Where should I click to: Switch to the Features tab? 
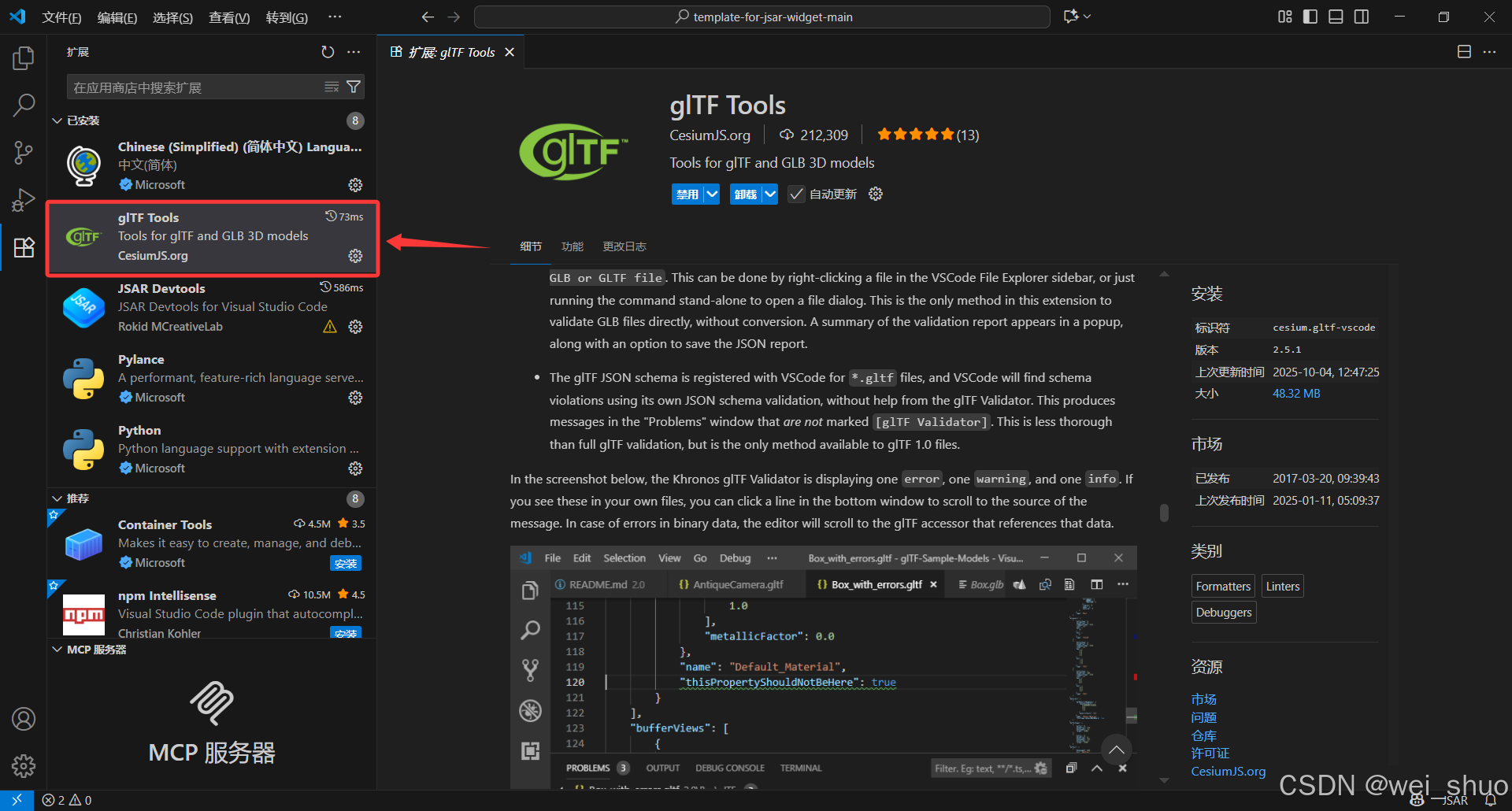pos(573,246)
